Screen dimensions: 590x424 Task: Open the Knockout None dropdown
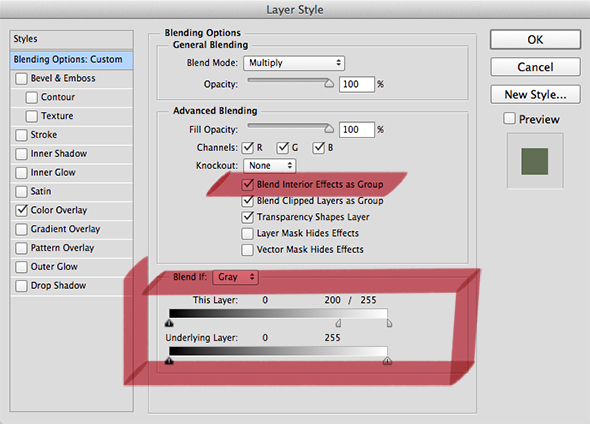coord(269,166)
